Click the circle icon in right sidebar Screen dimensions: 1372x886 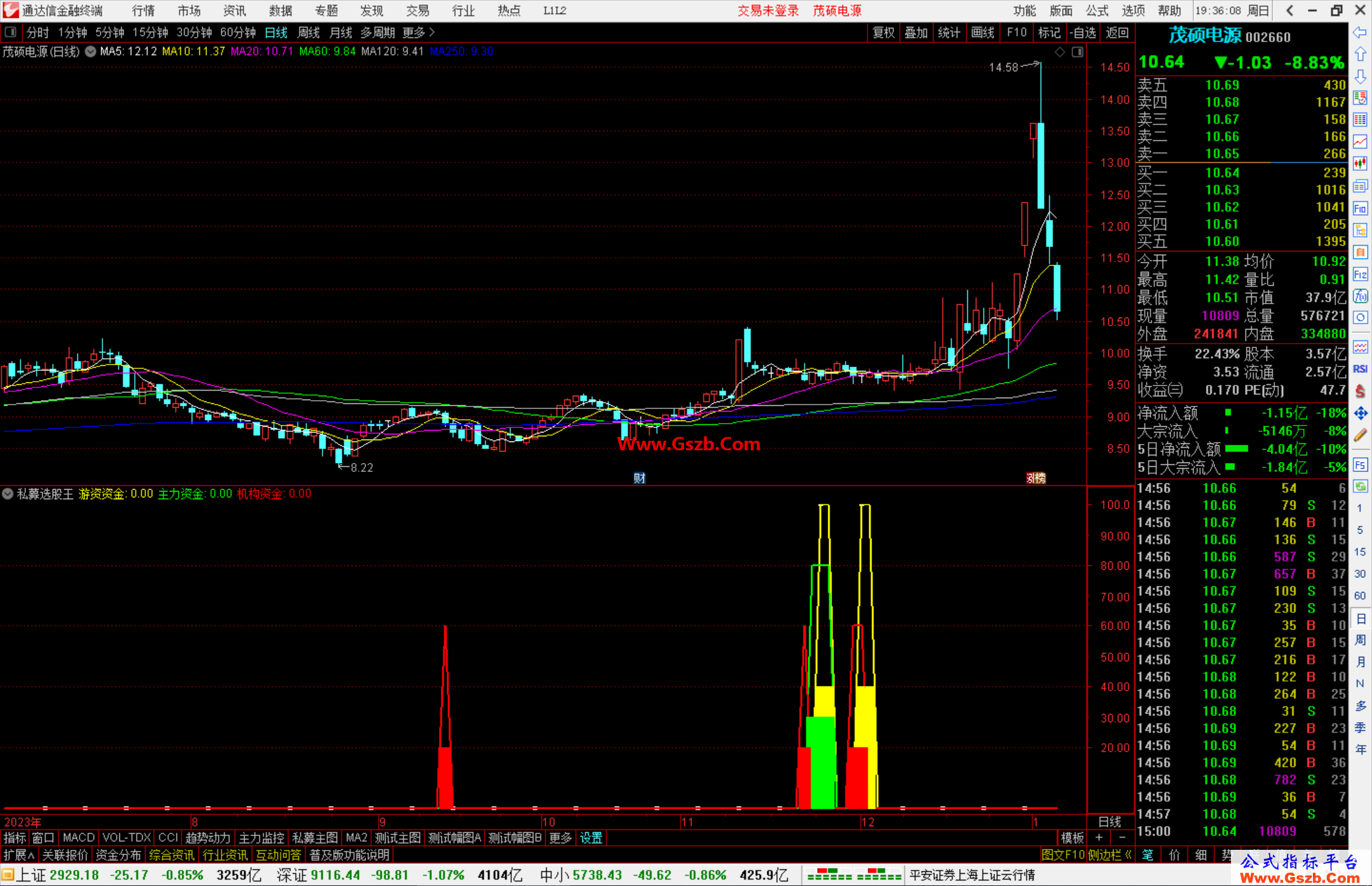pyautogui.click(x=1360, y=318)
